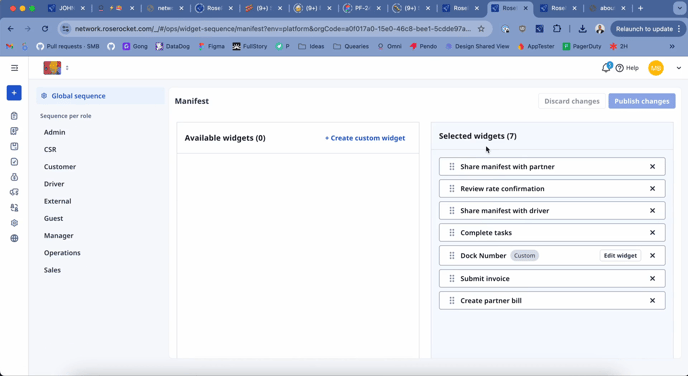Go back with the browser back arrow
688x376 pixels.
[11, 29]
